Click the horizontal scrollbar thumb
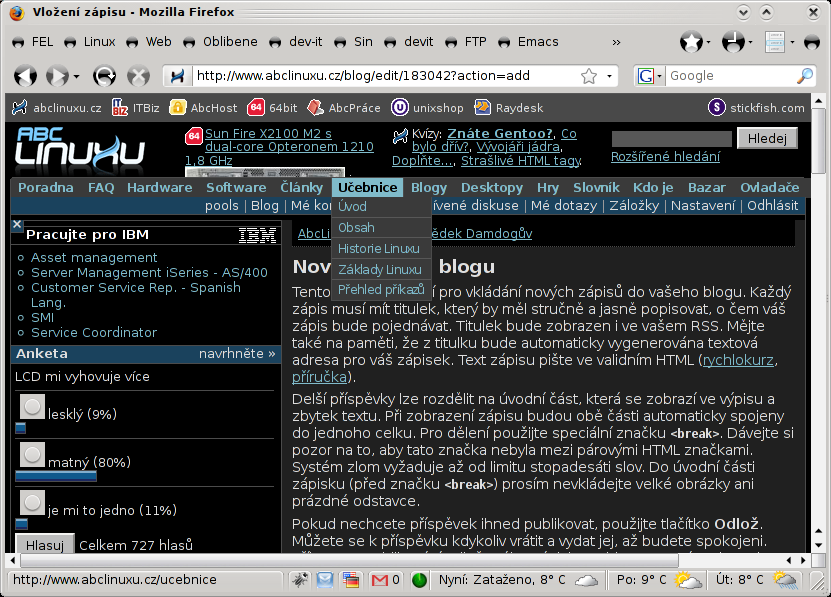 coord(349,560)
